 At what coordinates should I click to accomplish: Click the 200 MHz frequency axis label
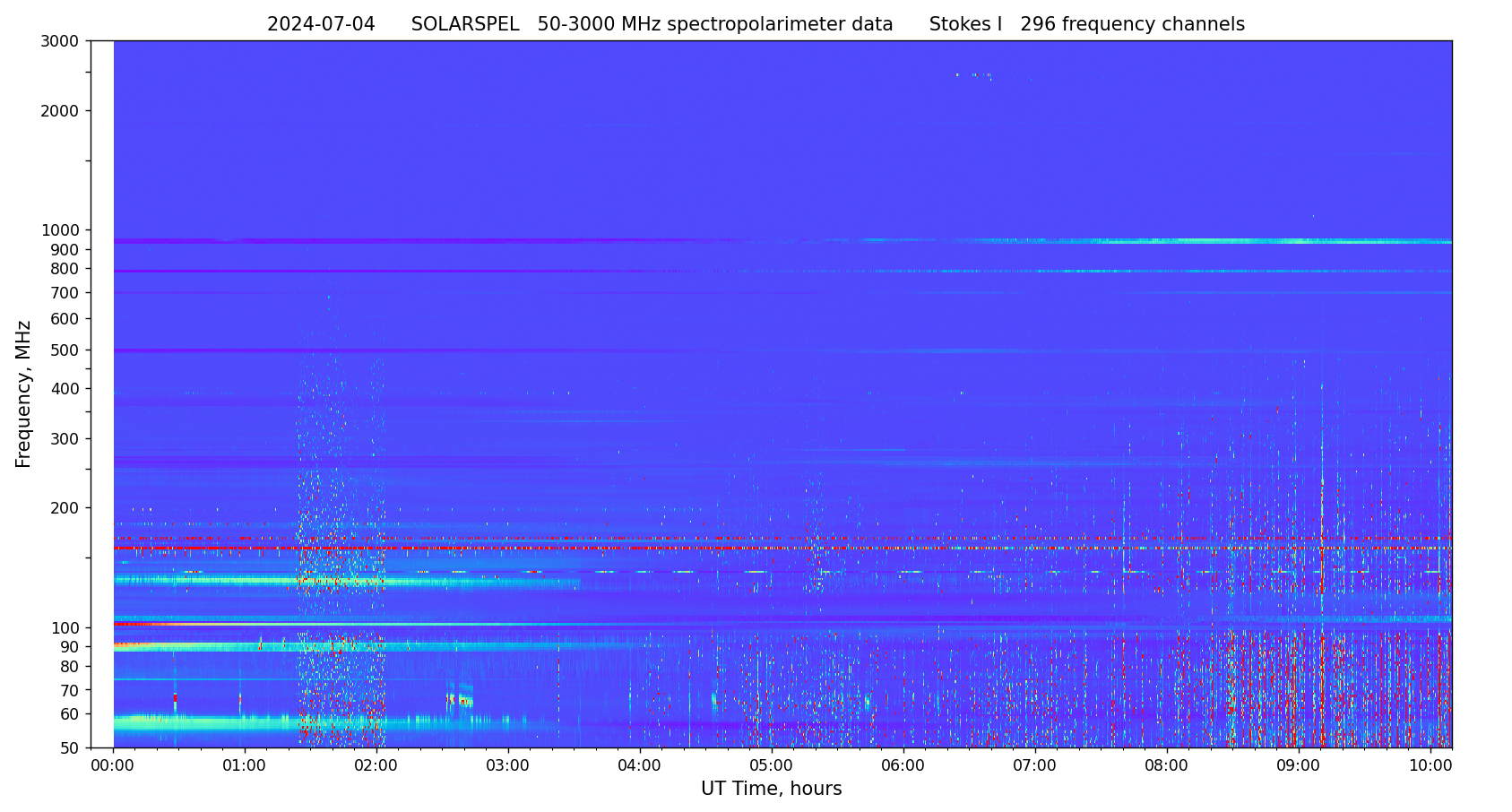pos(64,508)
